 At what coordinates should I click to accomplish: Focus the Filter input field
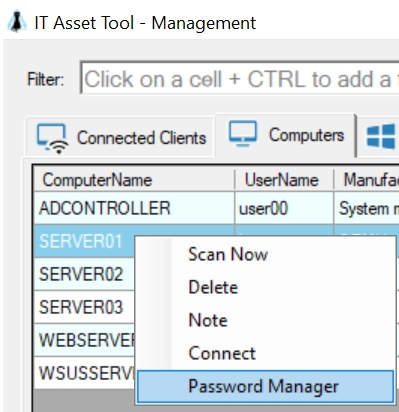240,79
